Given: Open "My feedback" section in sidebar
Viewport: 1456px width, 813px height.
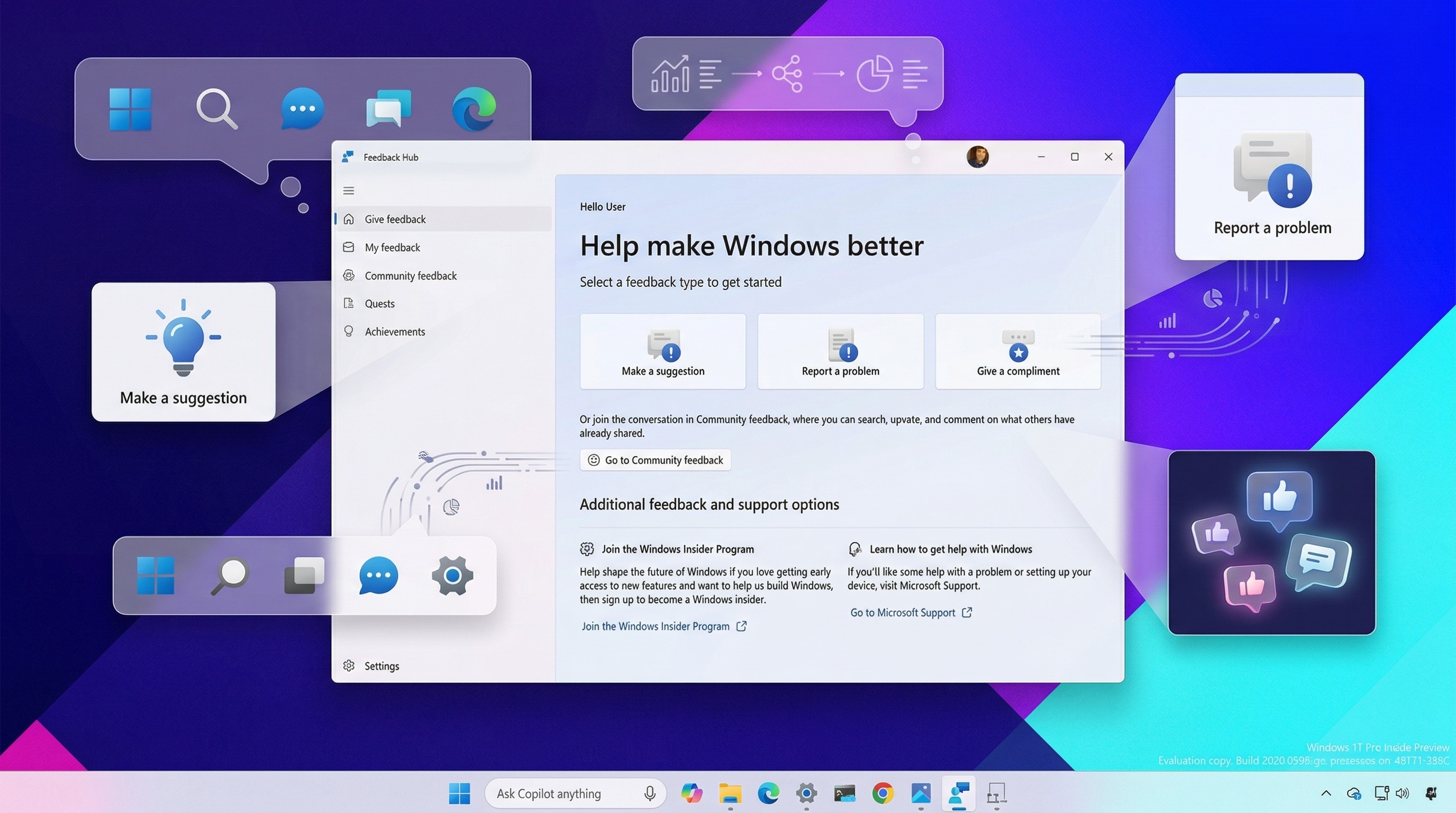Looking at the screenshot, I should [392, 247].
